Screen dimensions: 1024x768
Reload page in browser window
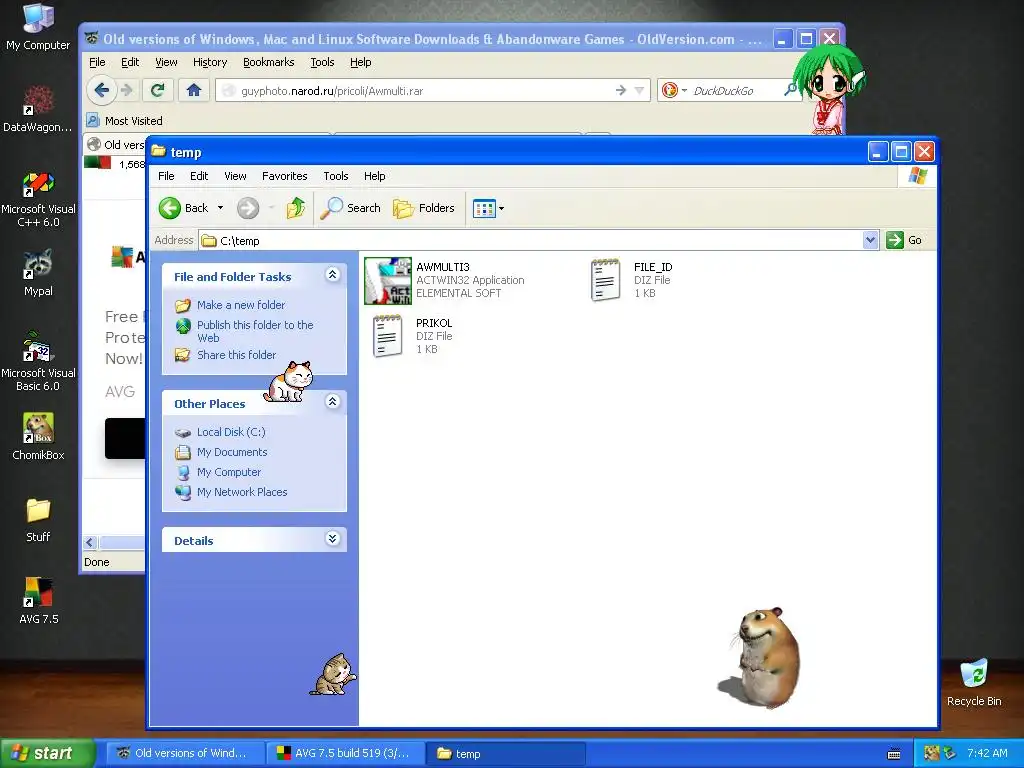pos(157,90)
